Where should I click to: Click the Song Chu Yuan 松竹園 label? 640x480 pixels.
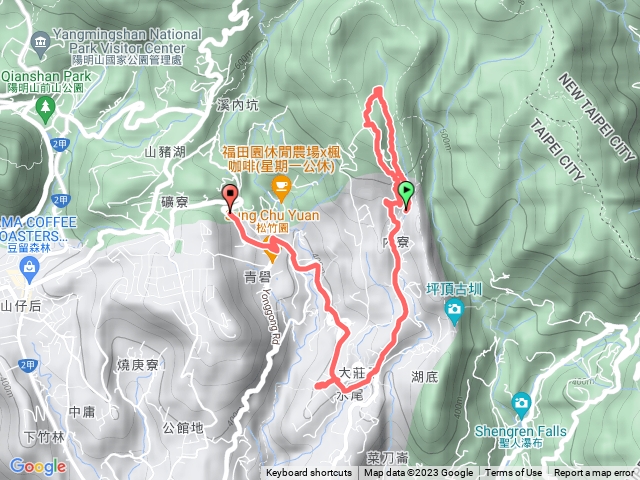point(273,221)
